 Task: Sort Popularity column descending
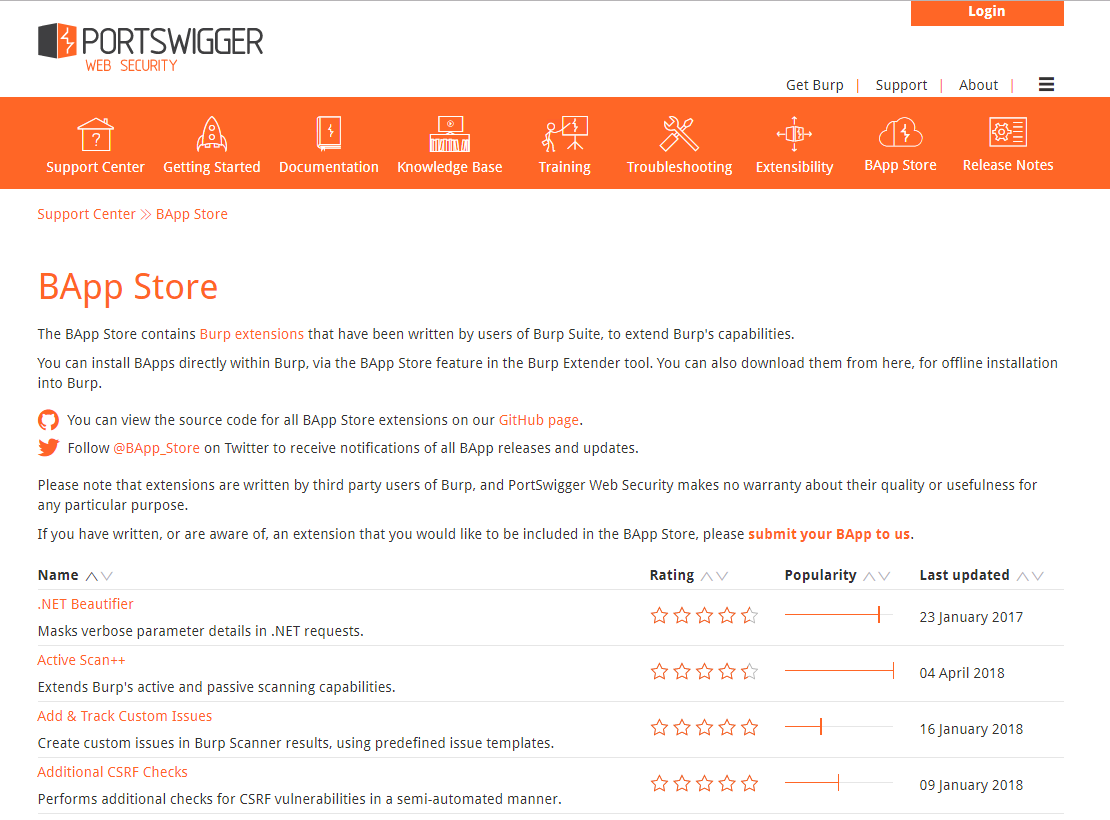pos(884,576)
